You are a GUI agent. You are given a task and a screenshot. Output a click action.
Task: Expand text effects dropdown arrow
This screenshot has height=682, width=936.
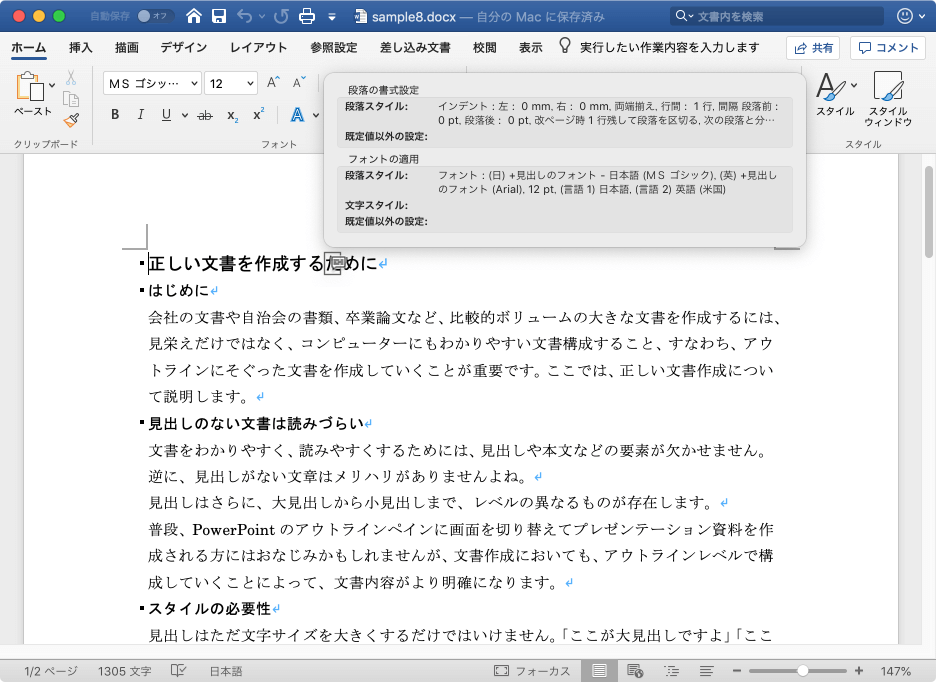[x=316, y=115]
